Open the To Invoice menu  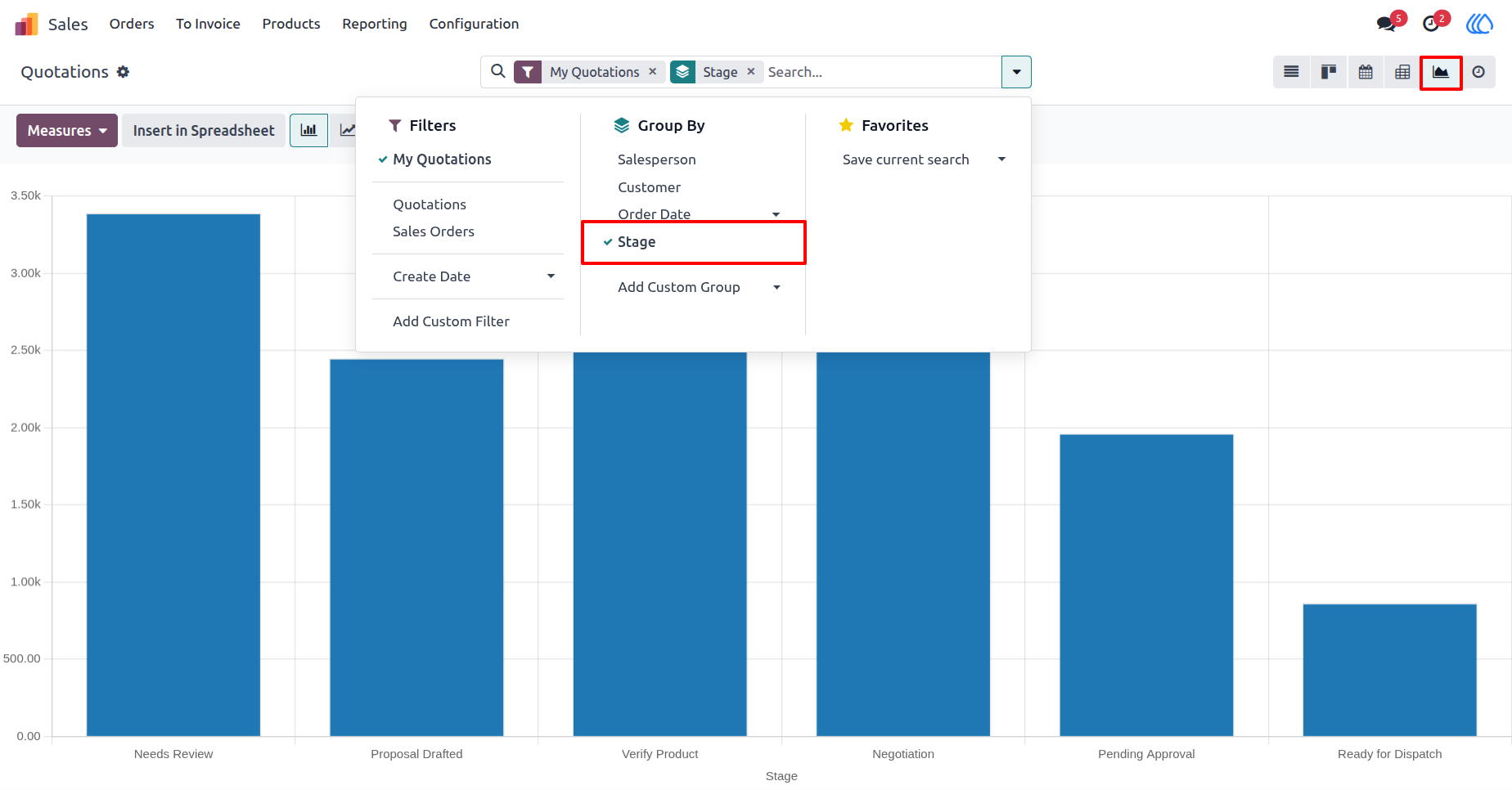[208, 24]
